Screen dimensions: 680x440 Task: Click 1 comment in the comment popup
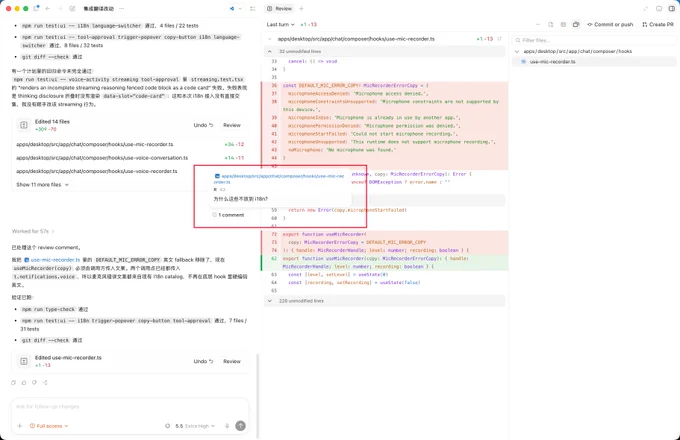click(x=228, y=215)
